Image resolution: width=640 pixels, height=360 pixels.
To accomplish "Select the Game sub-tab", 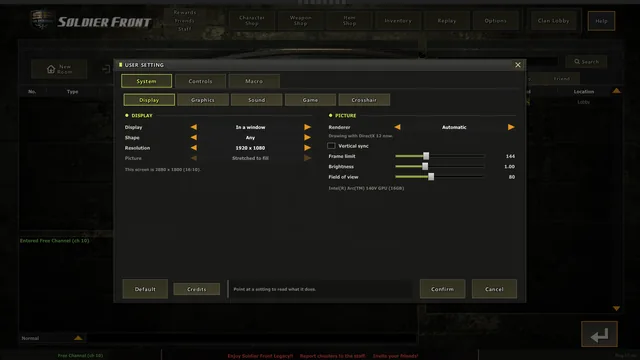I will [x=310, y=100].
